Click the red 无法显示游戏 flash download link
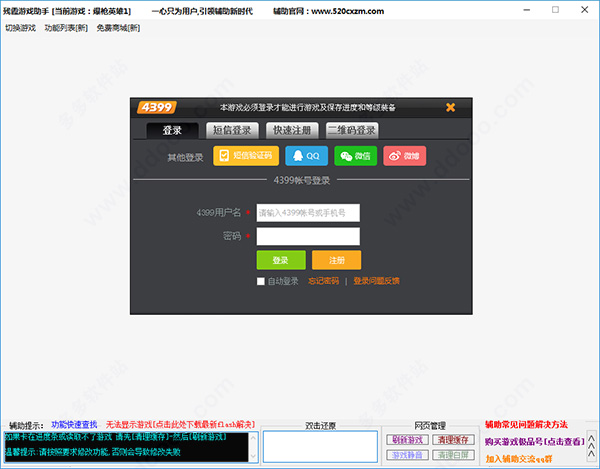Image resolution: width=600 pixels, height=469 pixels. [180, 425]
